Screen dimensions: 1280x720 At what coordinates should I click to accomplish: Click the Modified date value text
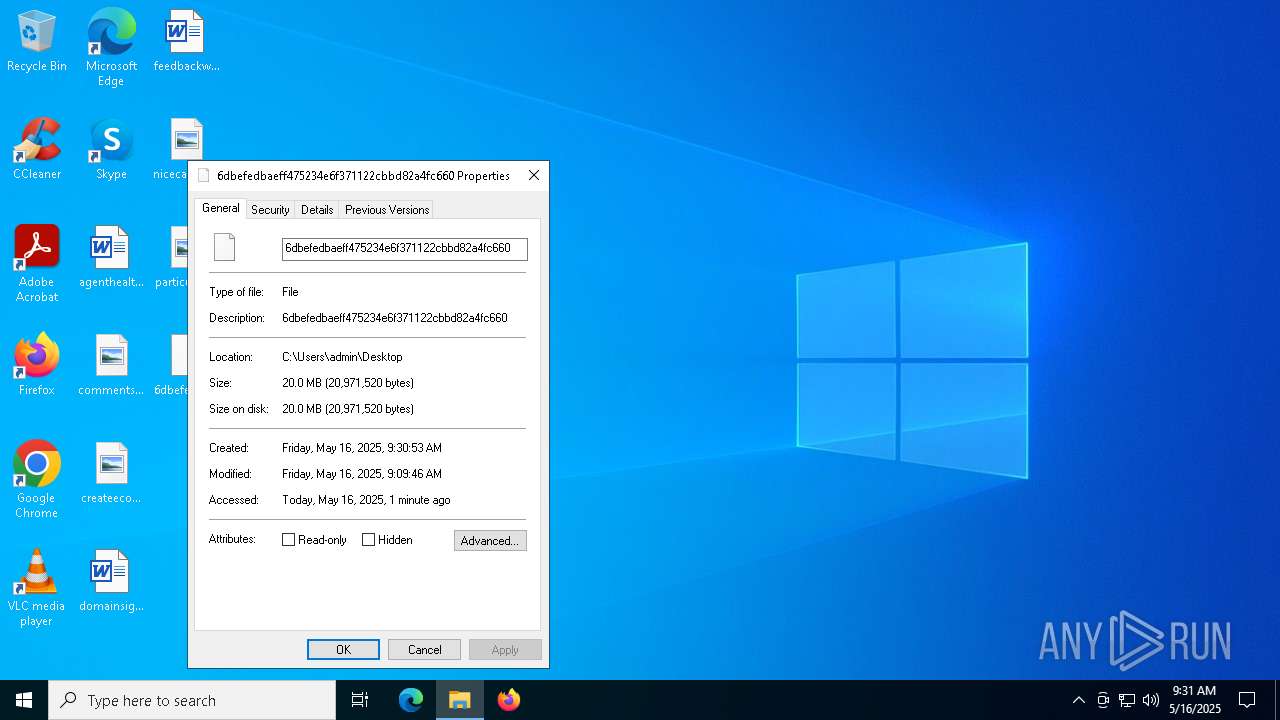[x=362, y=474]
